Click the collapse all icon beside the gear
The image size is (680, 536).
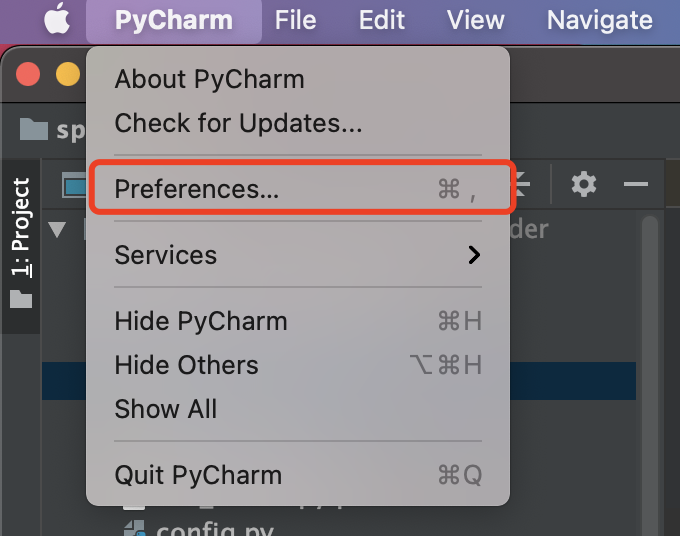pyautogui.click(x=521, y=184)
